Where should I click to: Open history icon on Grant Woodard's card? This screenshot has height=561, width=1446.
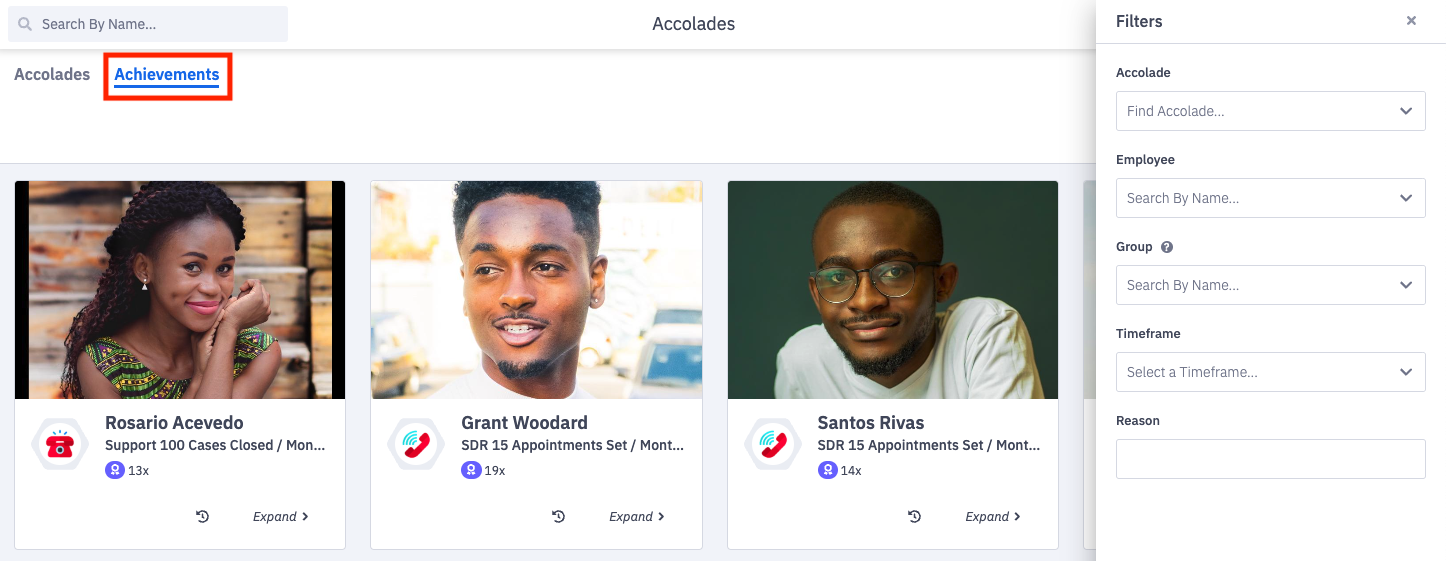click(x=558, y=517)
